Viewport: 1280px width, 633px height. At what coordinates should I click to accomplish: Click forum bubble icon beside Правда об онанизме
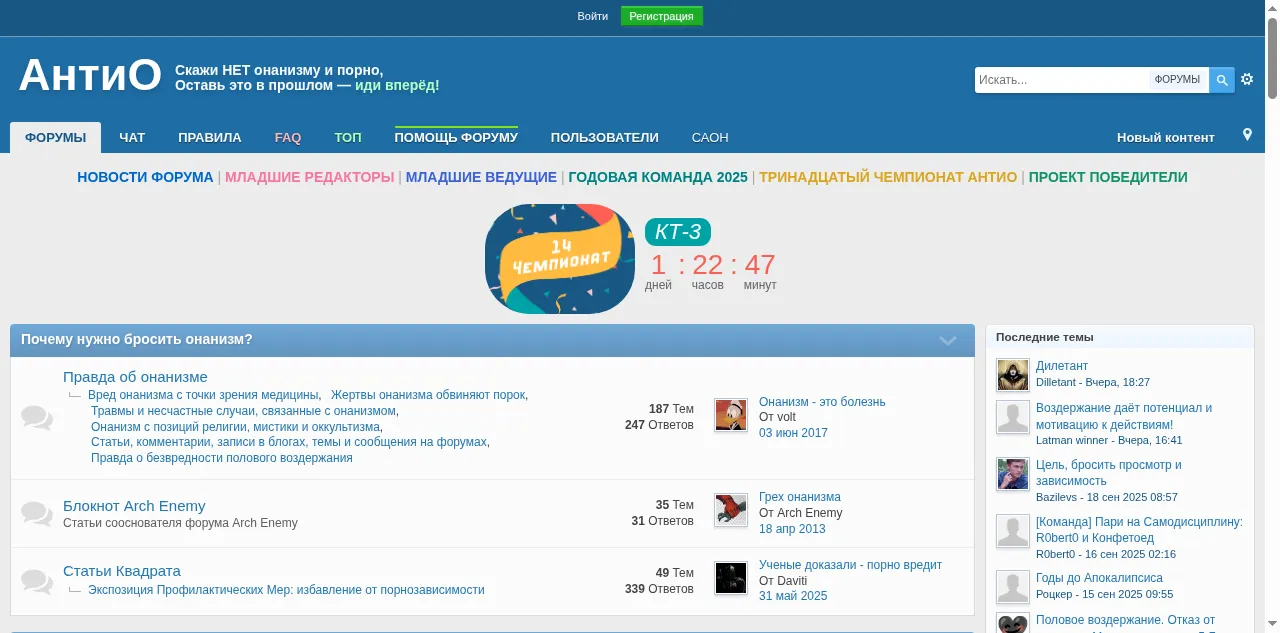37,418
